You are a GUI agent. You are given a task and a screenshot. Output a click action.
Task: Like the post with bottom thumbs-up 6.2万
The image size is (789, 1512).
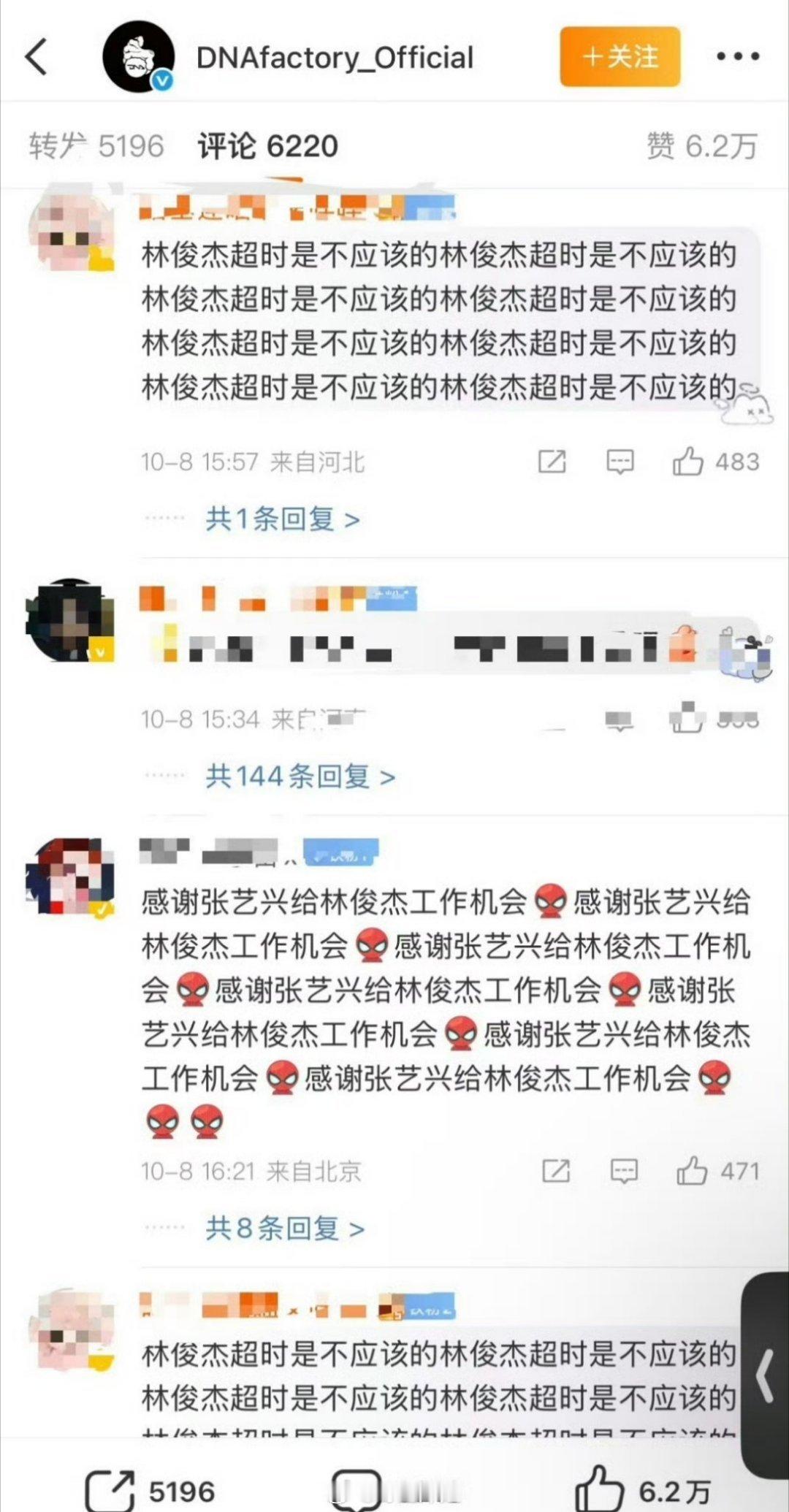pyautogui.click(x=599, y=1487)
